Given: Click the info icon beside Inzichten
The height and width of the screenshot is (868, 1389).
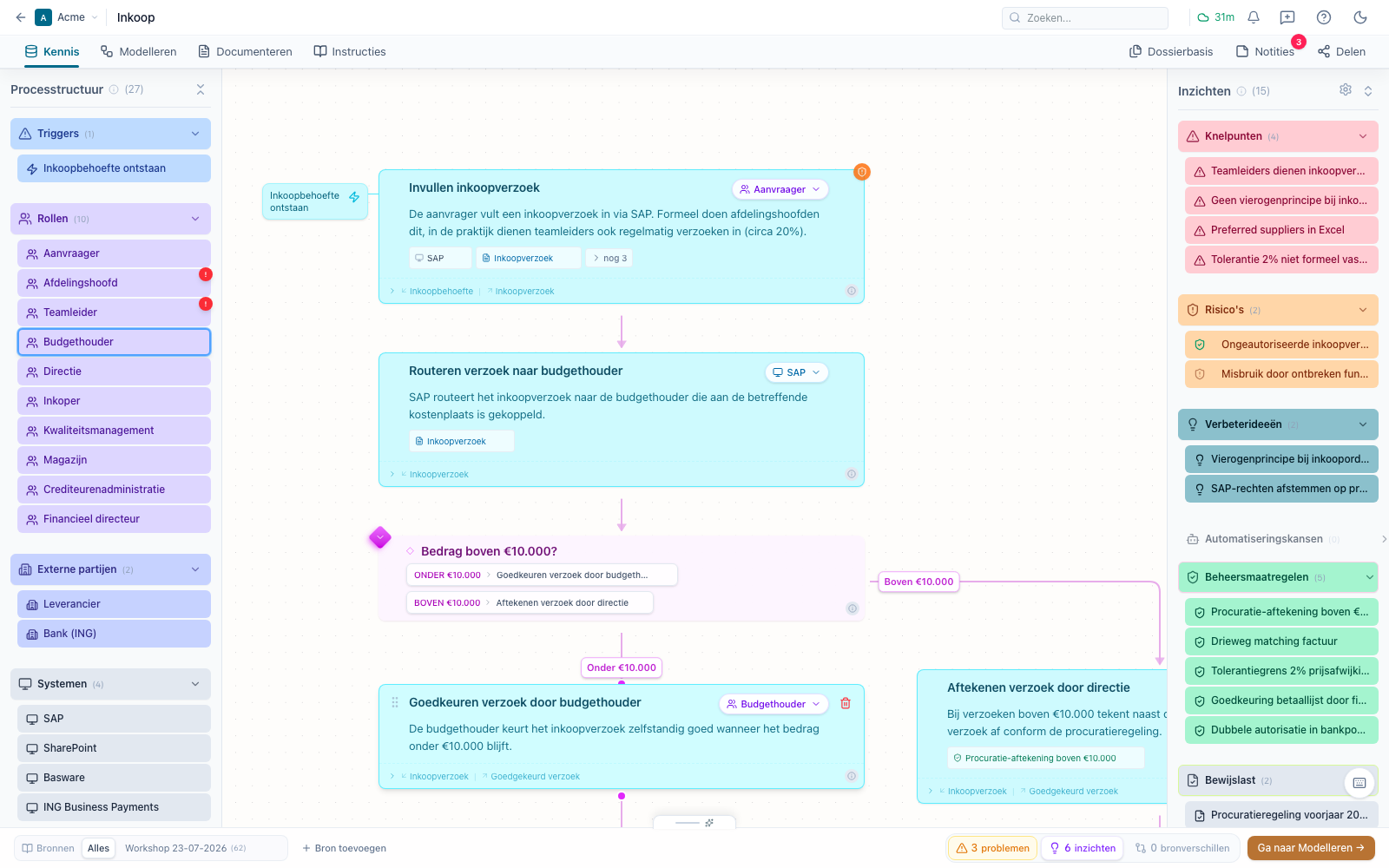Looking at the screenshot, I should coord(1241,91).
